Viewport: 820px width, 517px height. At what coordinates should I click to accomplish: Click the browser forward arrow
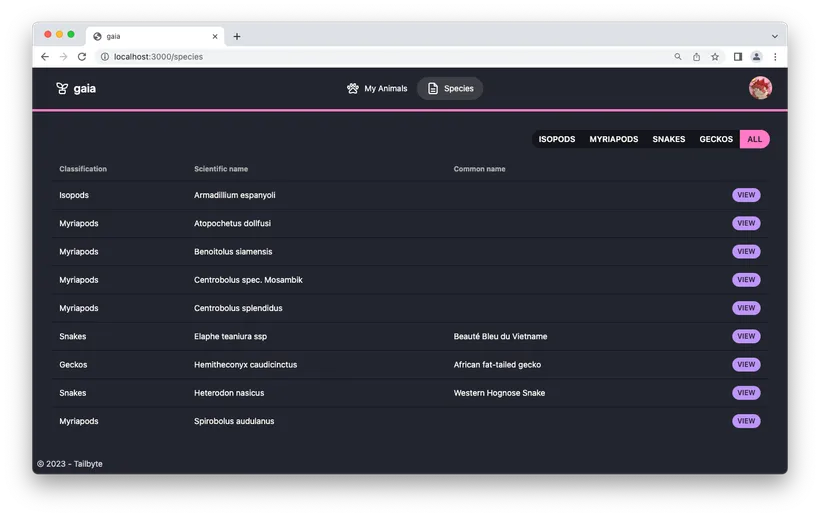[x=63, y=56]
